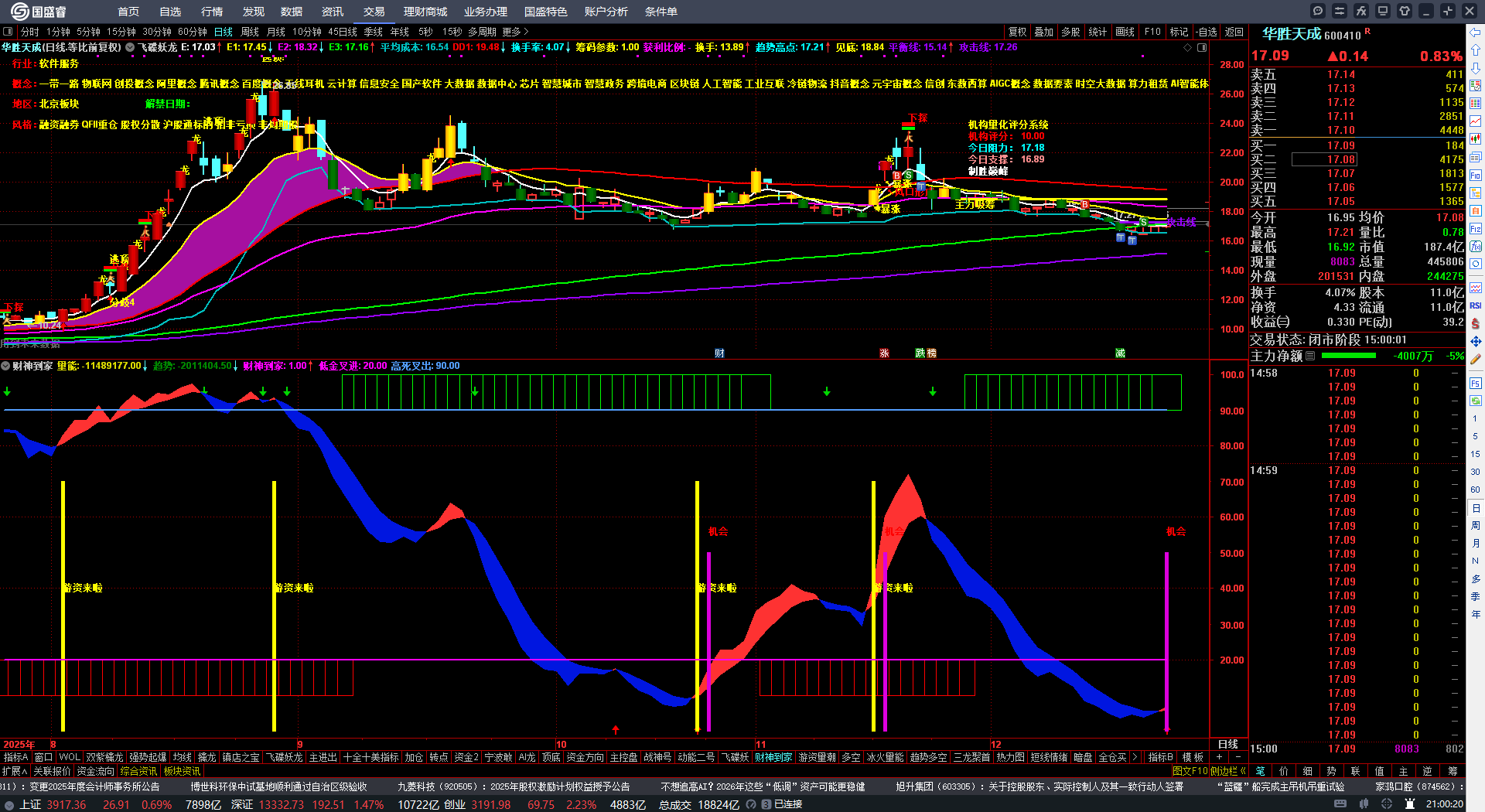Click the 返回 back button

[1234, 32]
